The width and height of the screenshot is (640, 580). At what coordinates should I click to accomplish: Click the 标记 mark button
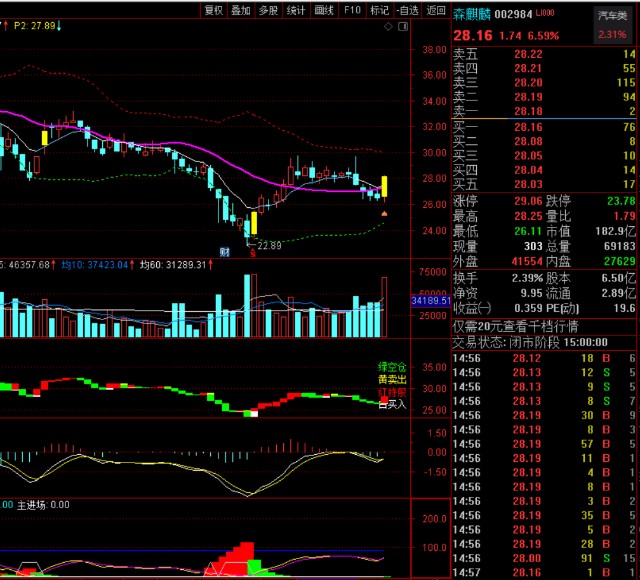point(379,10)
